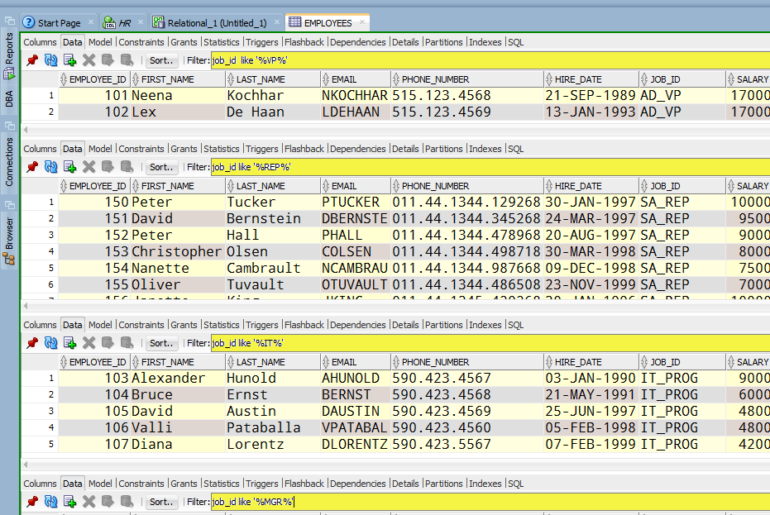Click Sort.. button in the '%REP%' panel
This screenshot has width=770, height=515.
[162, 167]
